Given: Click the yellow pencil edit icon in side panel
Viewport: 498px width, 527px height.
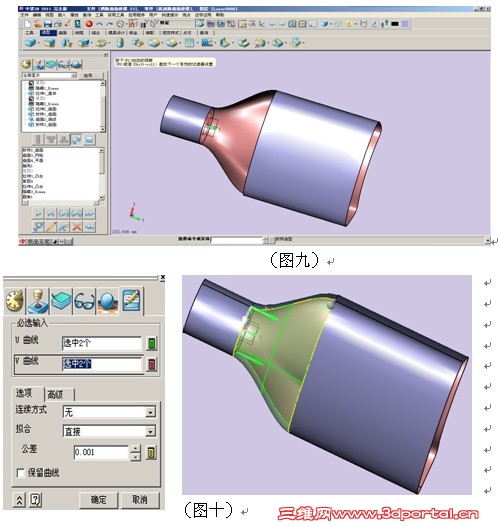Looking at the screenshot, I should (51, 227).
